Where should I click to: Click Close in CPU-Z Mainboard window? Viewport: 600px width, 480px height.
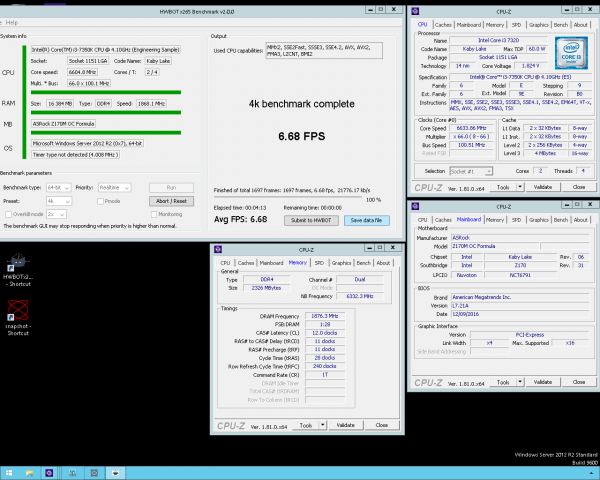(579, 382)
